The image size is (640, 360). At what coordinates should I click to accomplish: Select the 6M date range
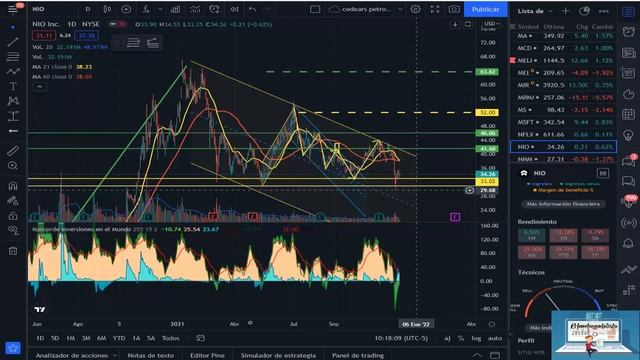pyautogui.click(x=101, y=338)
